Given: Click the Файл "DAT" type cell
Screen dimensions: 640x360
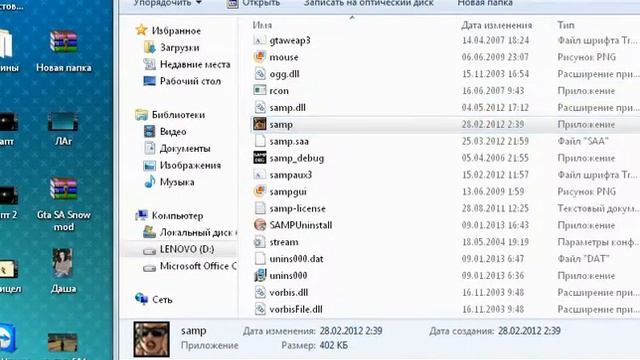Looking at the screenshot, I should (583, 259).
